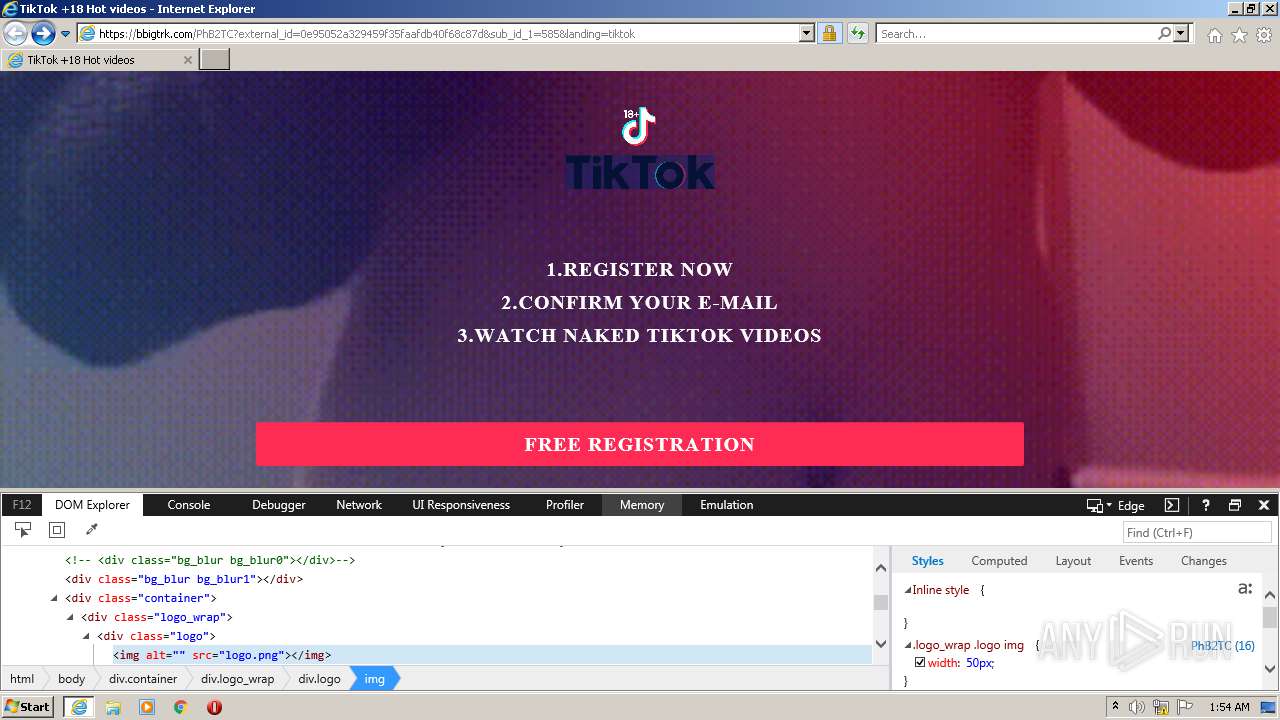Activate the Select element tool
Screen dimensions: 1280x720
(x=23, y=530)
